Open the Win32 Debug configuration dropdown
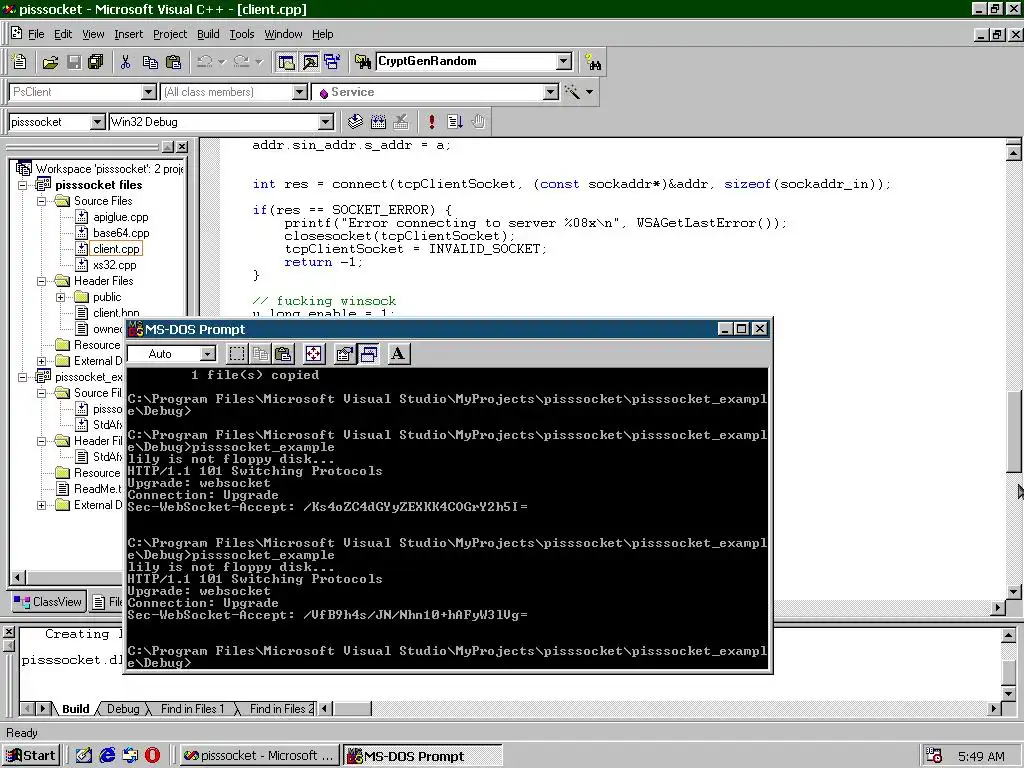Screen dimensions: 1024x768 pos(325,122)
